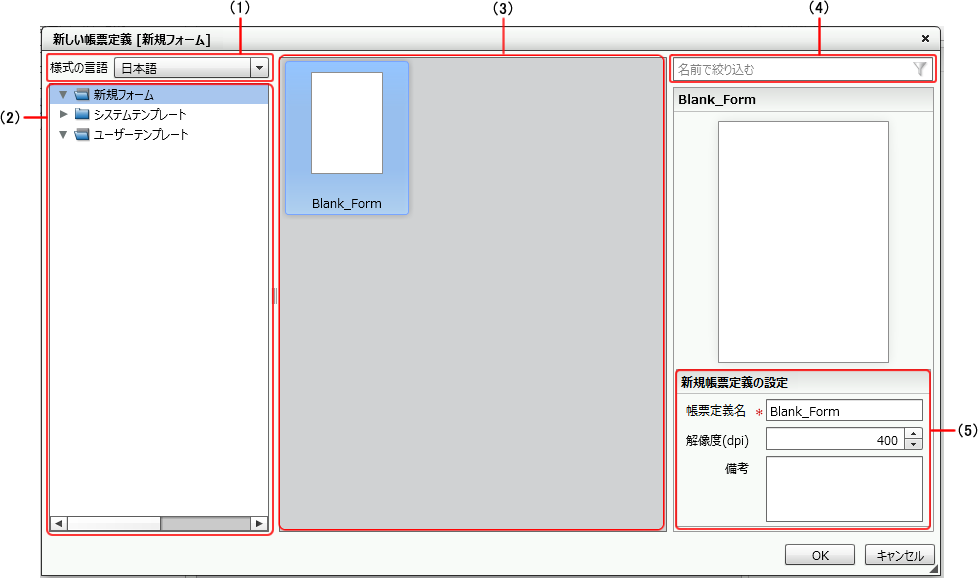Click inside the 備考 remarks text area
Image resolution: width=978 pixels, height=578 pixels.
[844, 490]
